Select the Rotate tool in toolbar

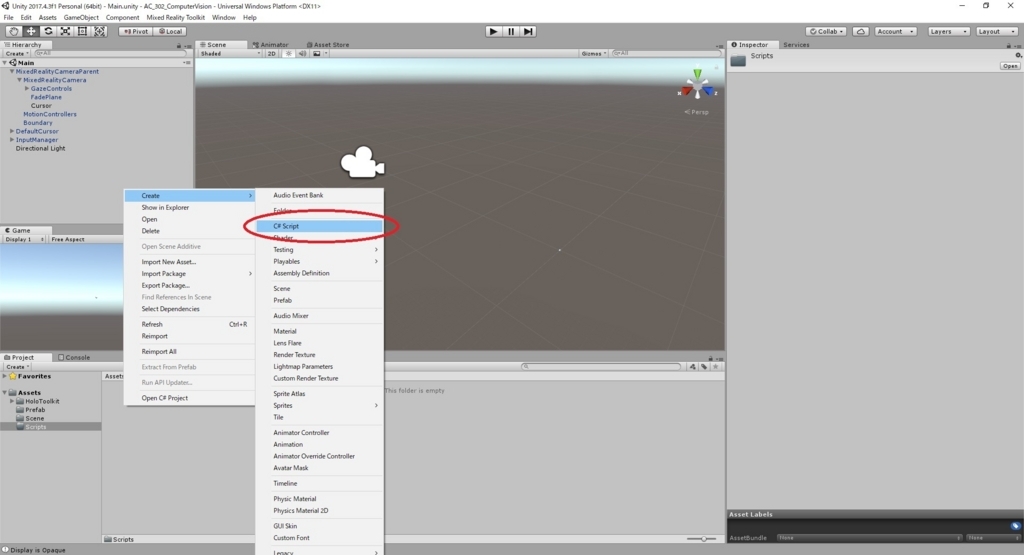click(x=48, y=31)
